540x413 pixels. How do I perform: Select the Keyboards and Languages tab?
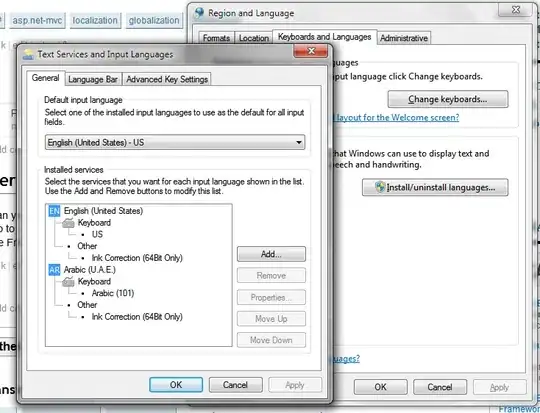[324, 37]
